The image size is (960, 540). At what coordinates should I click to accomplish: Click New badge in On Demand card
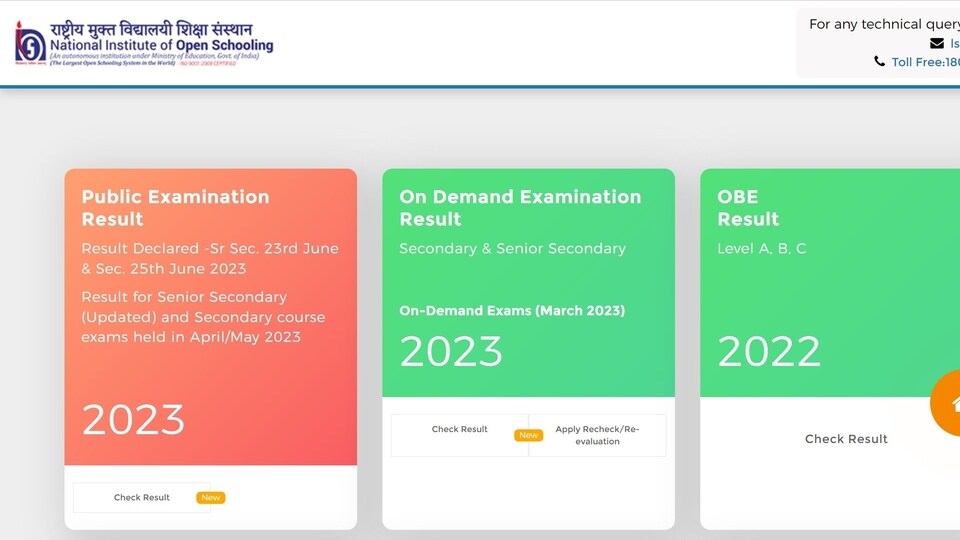point(528,435)
